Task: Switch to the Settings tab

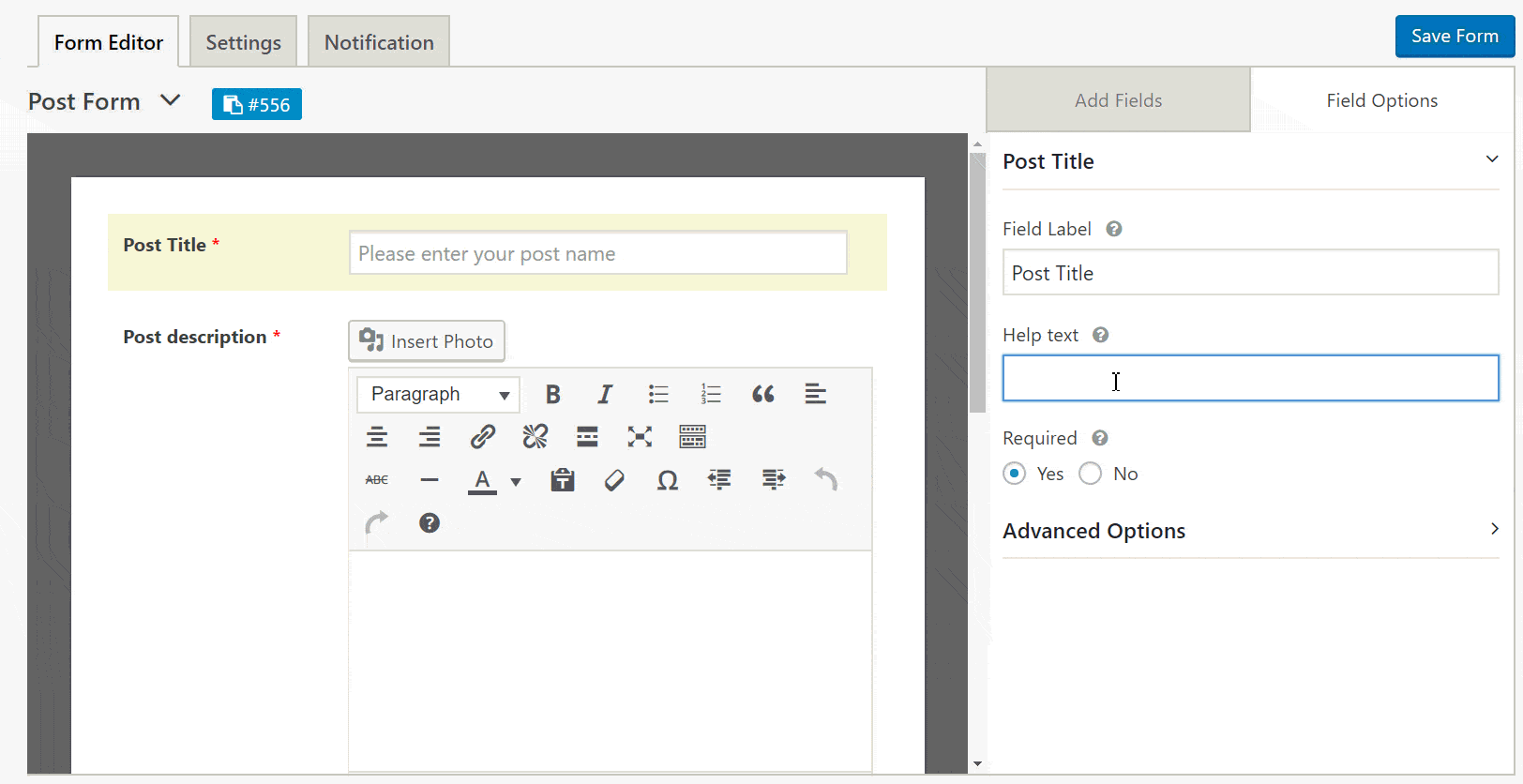Action: pyautogui.click(x=243, y=42)
